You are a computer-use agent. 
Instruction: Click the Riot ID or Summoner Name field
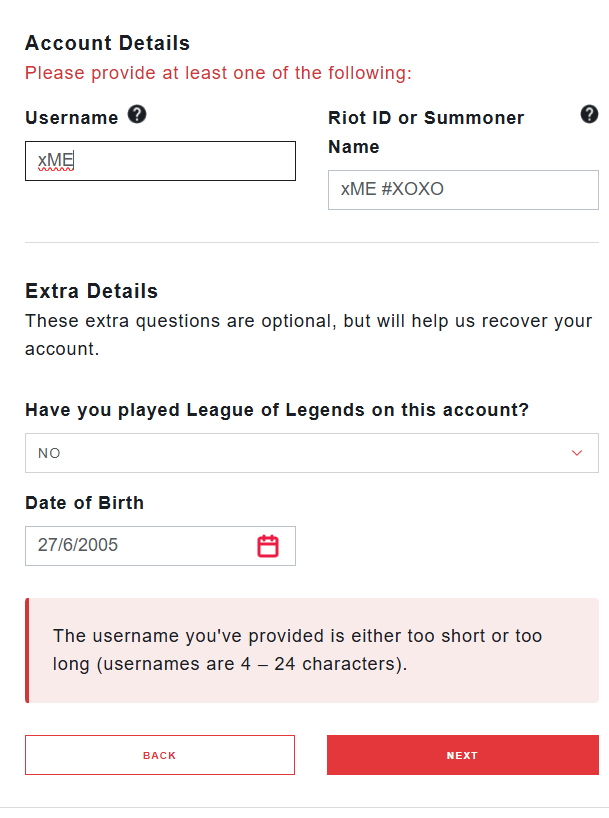pyautogui.click(x=463, y=189)
